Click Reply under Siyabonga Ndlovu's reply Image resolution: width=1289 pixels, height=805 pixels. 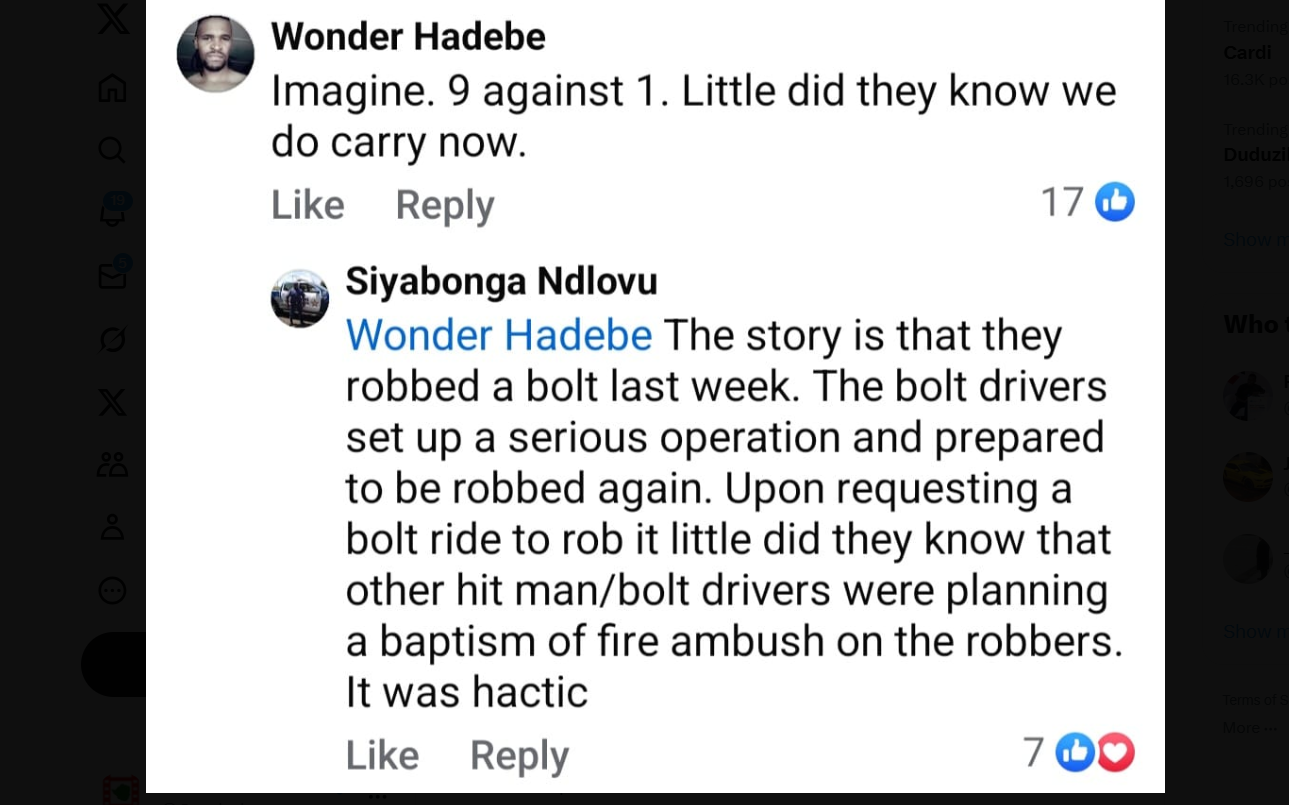[519, 755]
